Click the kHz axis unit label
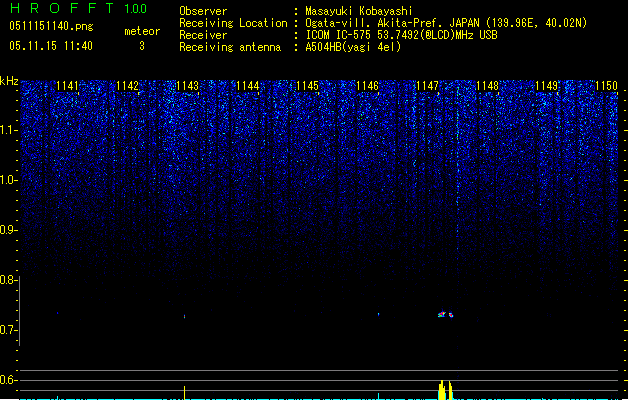This screenshot has height=400, width=629. [x=9, y=81]
